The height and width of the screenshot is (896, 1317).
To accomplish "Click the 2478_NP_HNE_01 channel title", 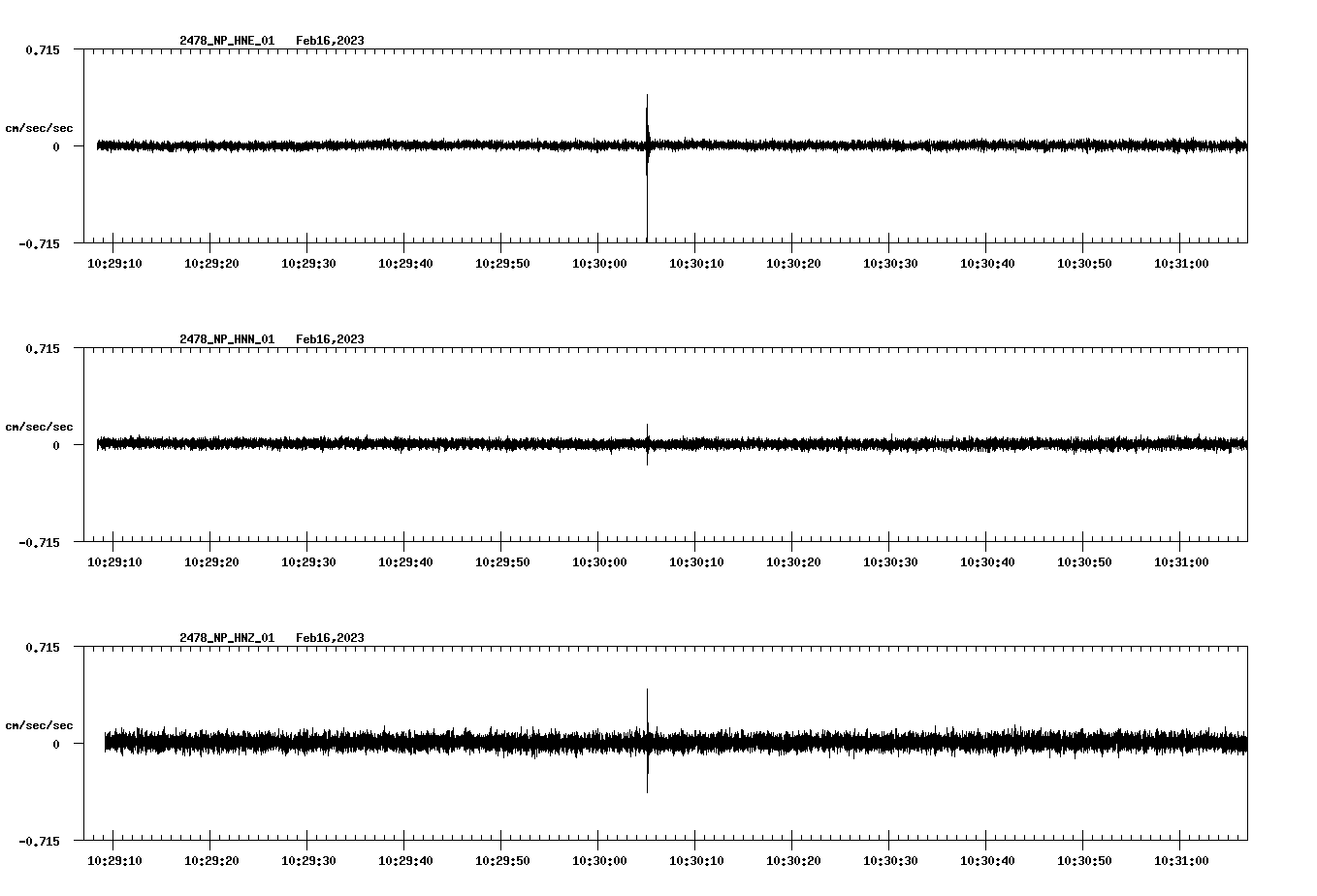I will click(227, 41).
